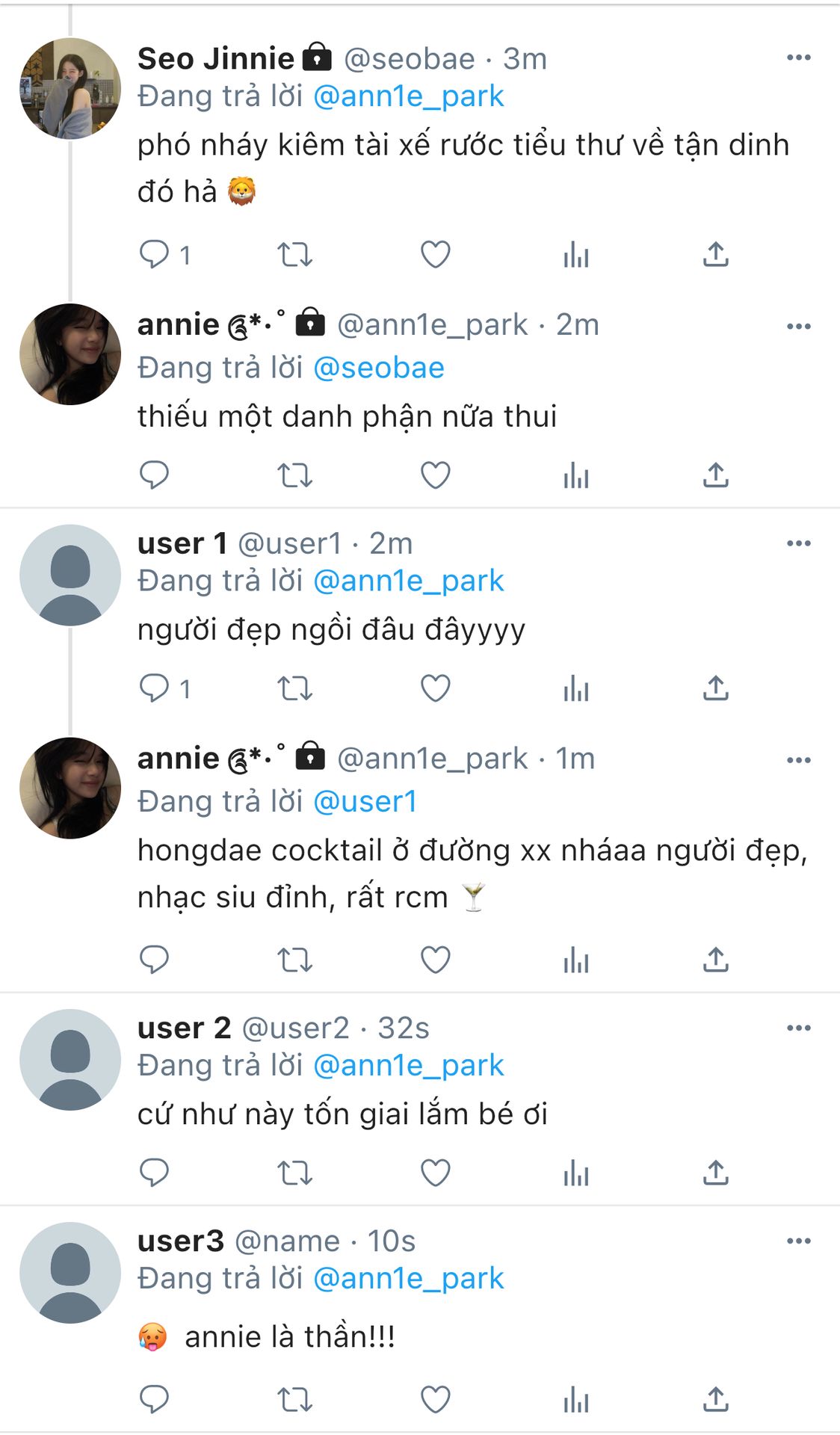
Task: View analytics for user3's tweet
Action: (575, 1400)
